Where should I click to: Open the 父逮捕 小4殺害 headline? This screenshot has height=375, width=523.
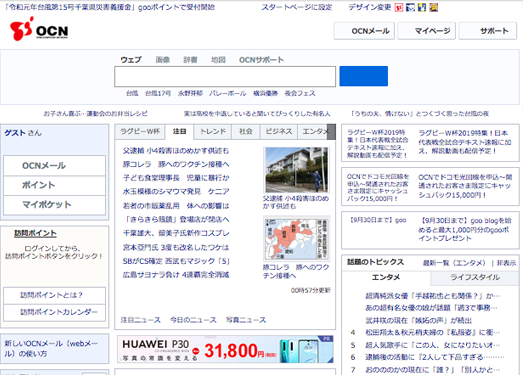[x=176, y=151]
